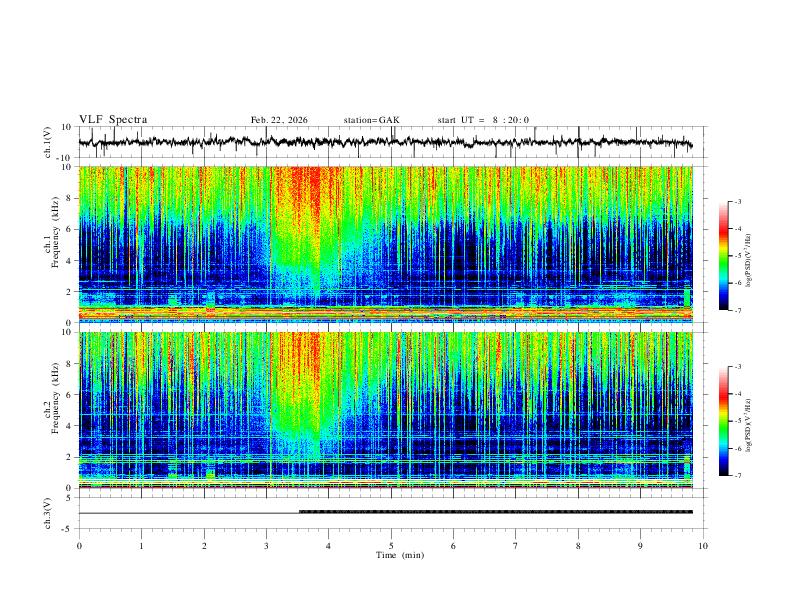Click the "station=GAK" header label
Screen dimensions: 792x612
pos(371,120)
